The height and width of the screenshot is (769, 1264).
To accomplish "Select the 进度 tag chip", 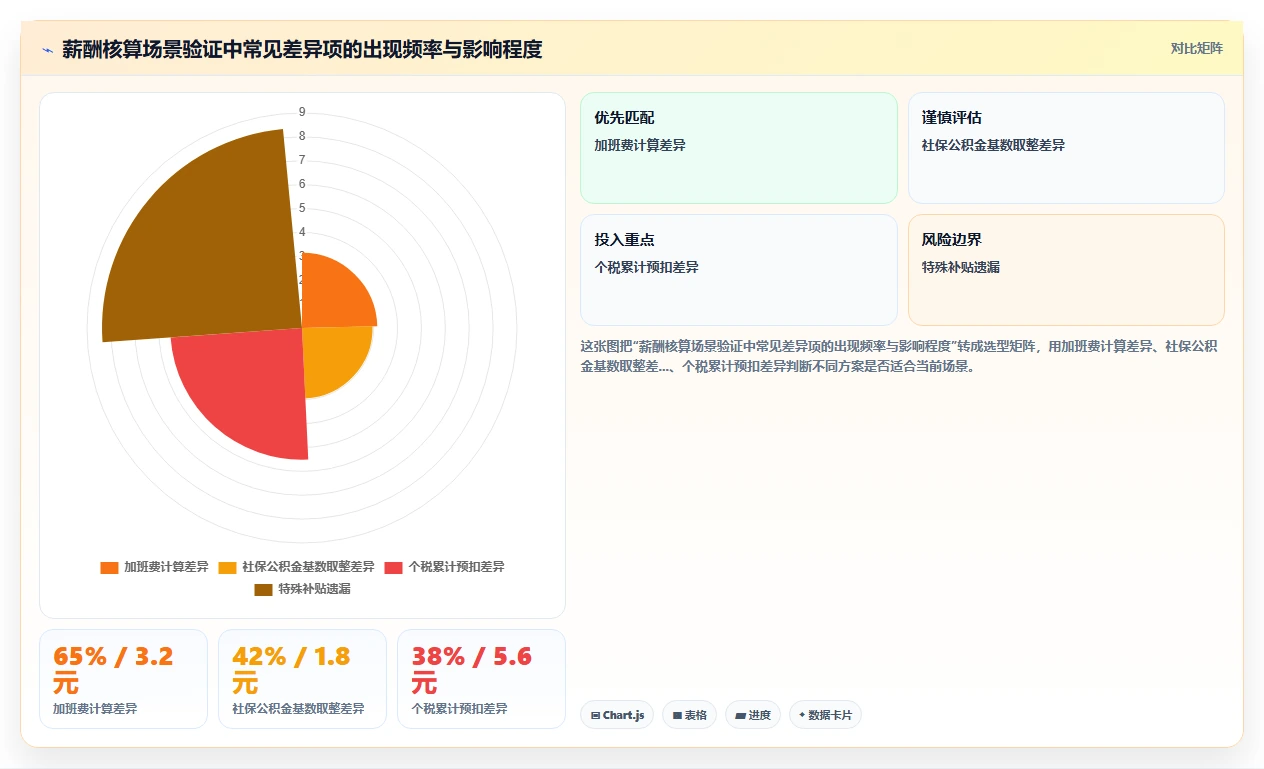I will click(753, 715).
